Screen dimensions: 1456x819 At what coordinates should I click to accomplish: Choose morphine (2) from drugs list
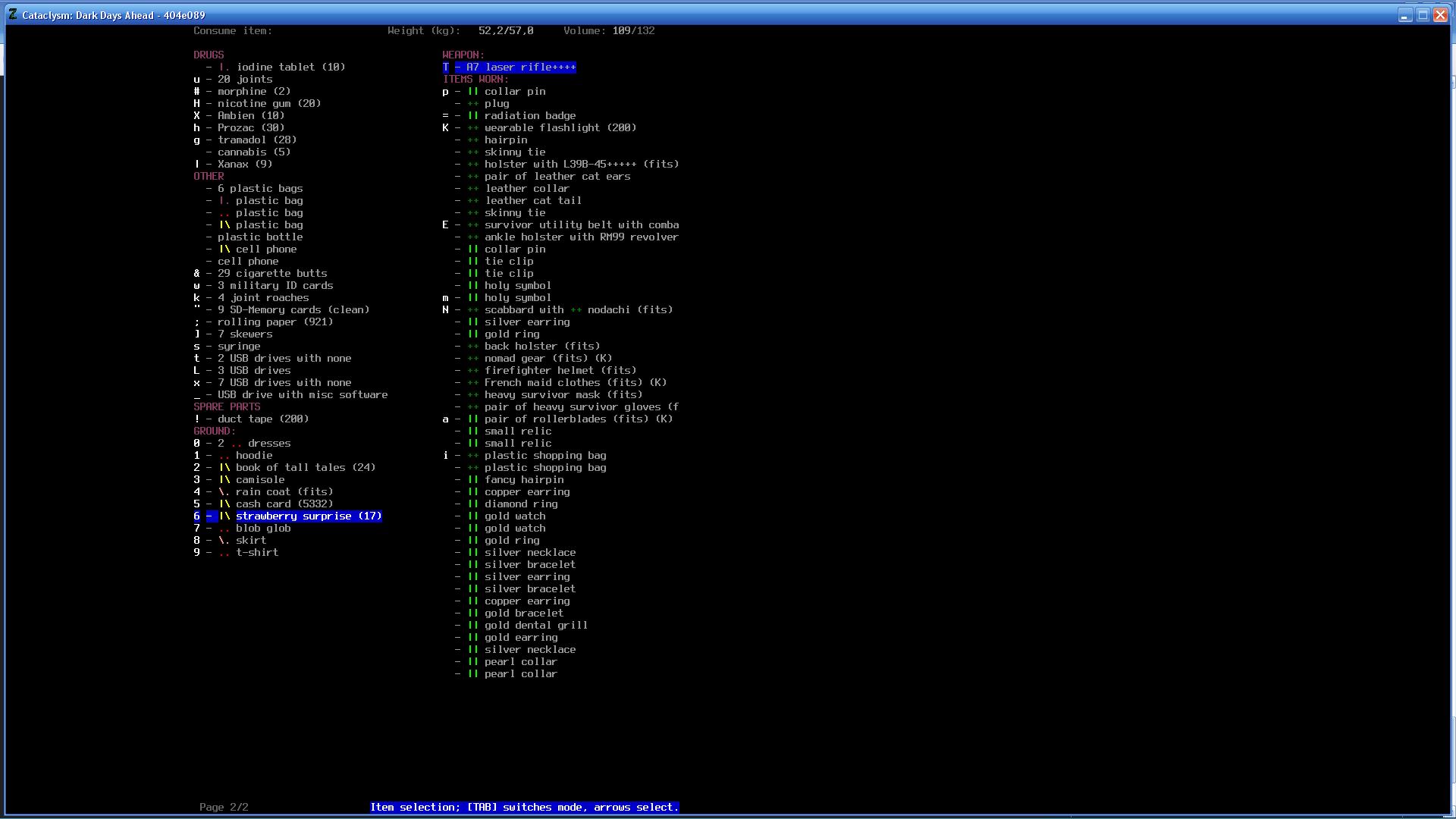(253, 92)
